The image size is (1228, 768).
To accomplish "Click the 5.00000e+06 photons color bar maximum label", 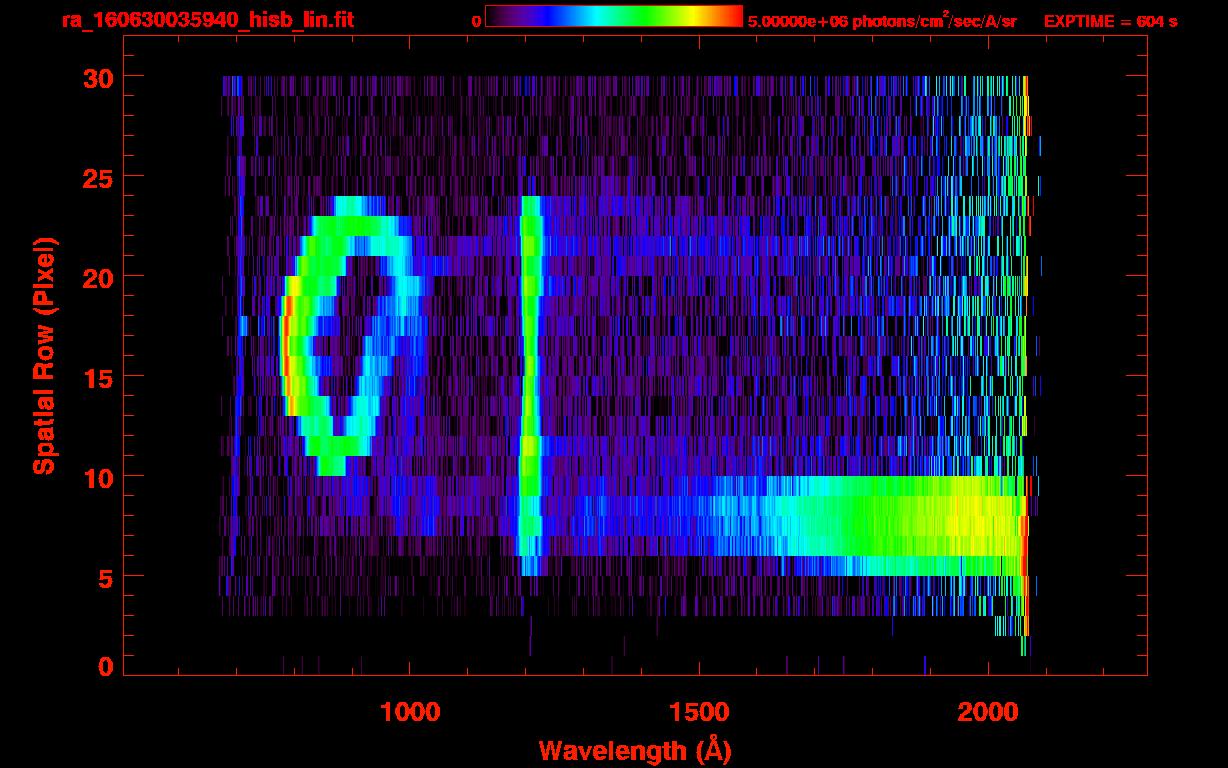I will 882,21.
